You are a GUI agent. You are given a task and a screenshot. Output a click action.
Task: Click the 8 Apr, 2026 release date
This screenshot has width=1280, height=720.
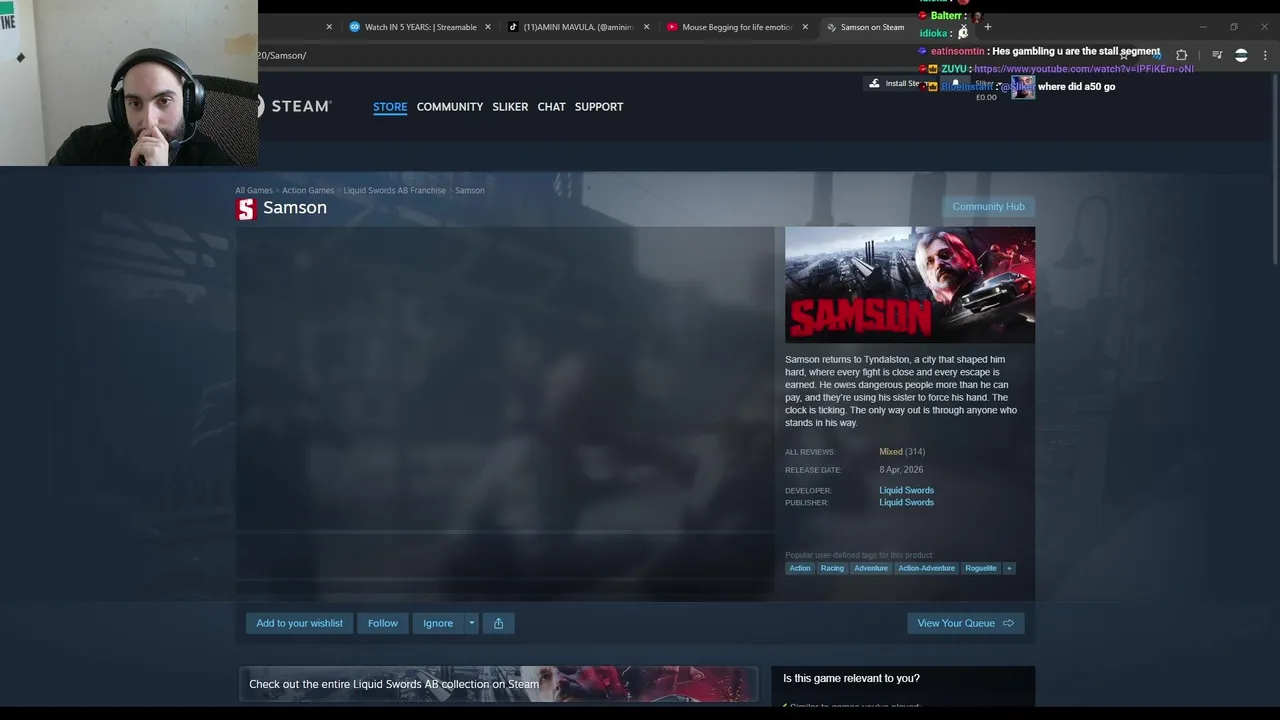tap(901, 469)
